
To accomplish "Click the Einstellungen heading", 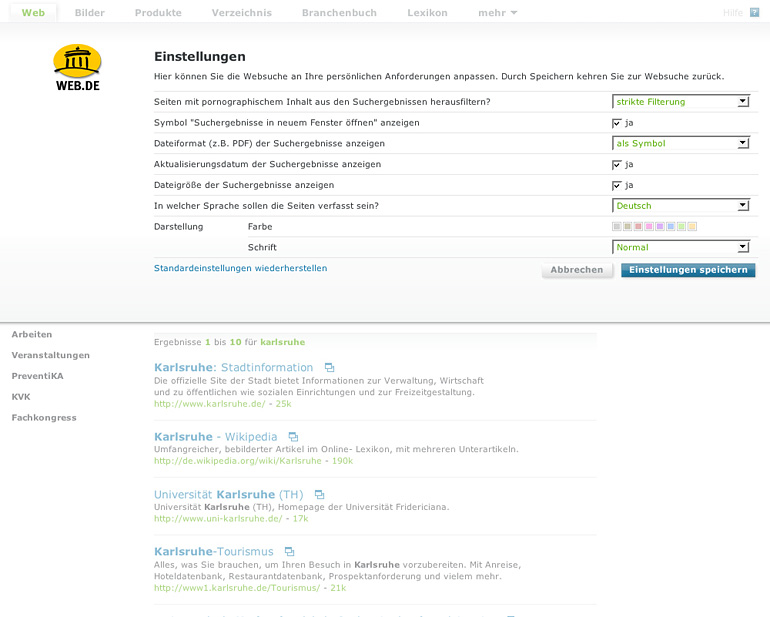I will pos(200,56).
